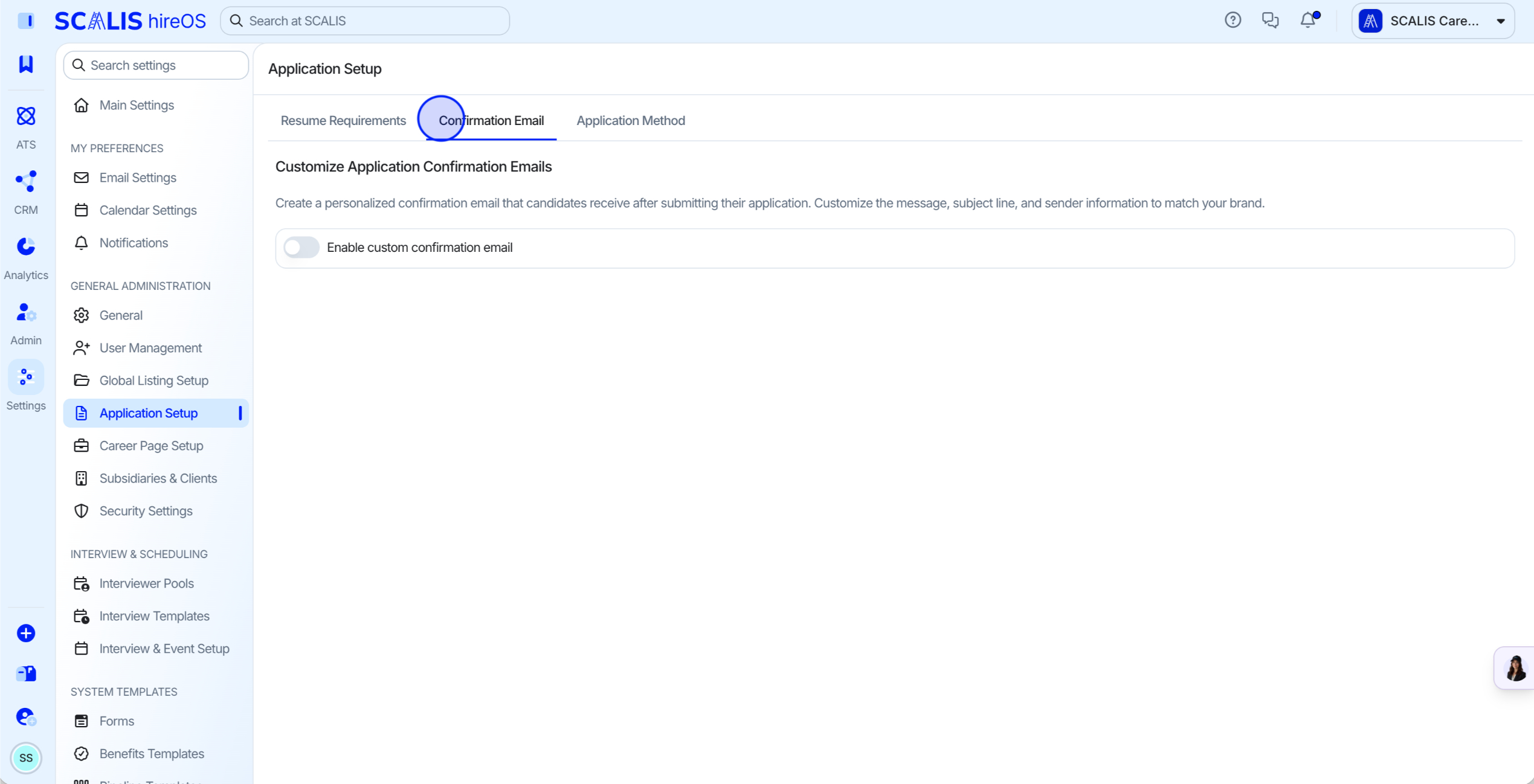Screen dimensions: 1534x784
Task: Open the Settings module icon
Action: (x=26, y=377)
